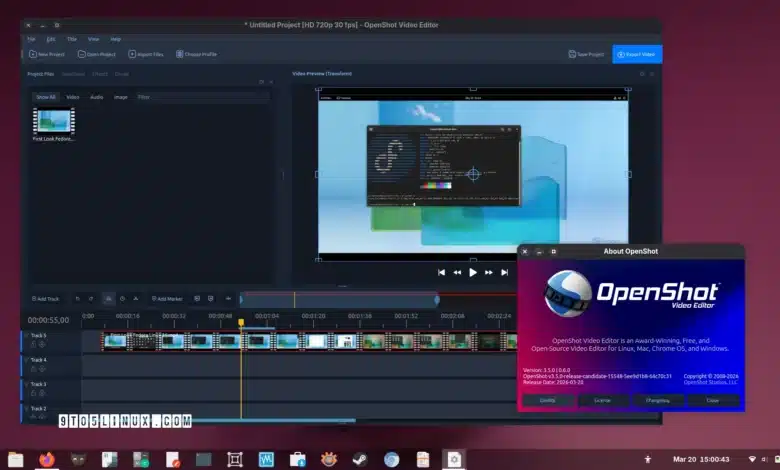Click the transform center crosshair in preview

(474, 174)
